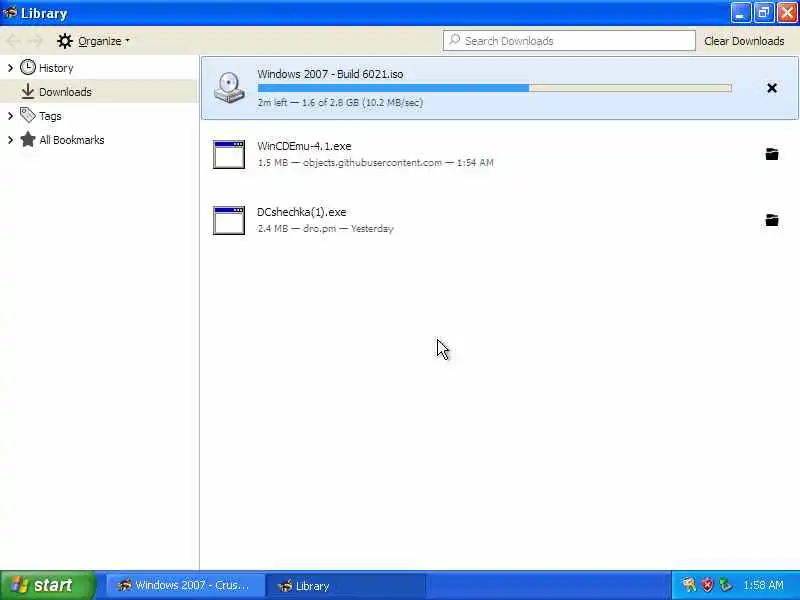Open the Start menu
800x600 pixels.
pos(47,585)
